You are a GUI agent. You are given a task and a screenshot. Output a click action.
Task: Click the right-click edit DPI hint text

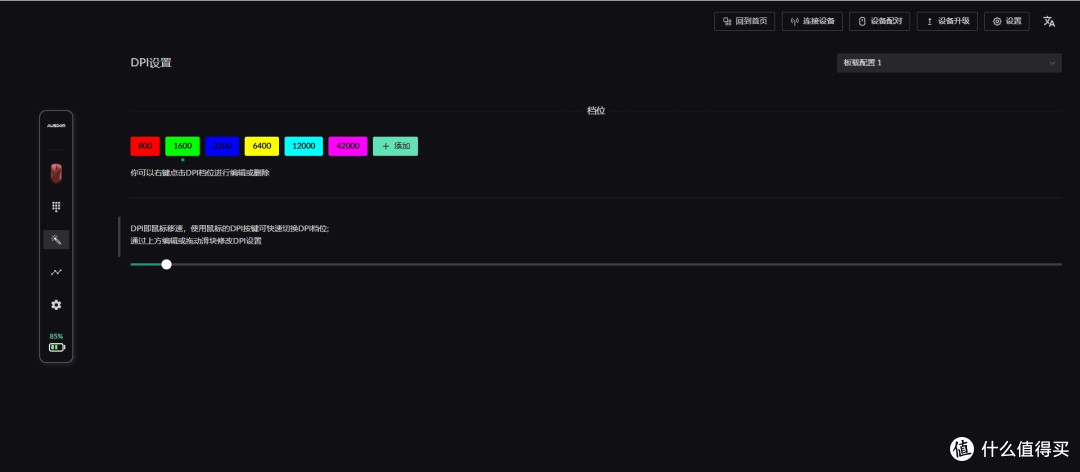tap(200, 173)
